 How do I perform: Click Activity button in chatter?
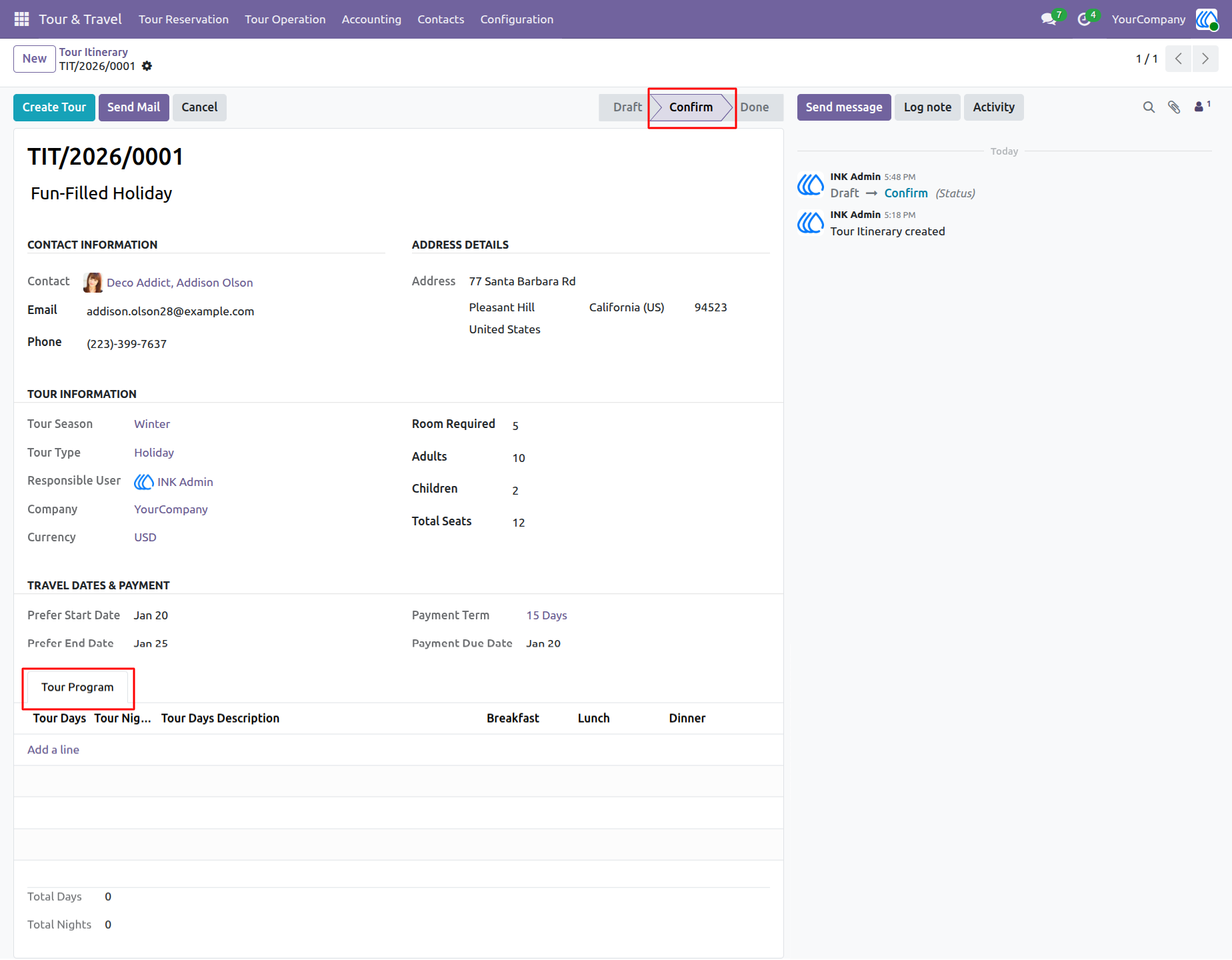pyautogui.click(x=993, y=107)
